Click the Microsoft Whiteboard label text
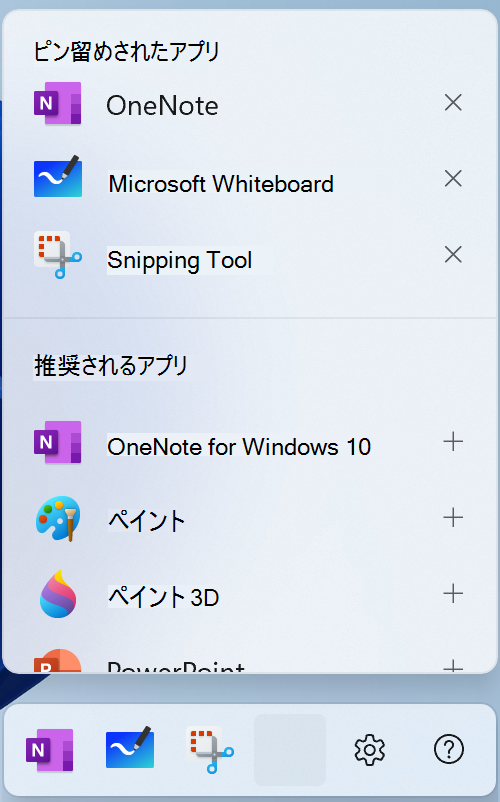Image resolution: width=500 pixels, height=802 pixels. 221,184
